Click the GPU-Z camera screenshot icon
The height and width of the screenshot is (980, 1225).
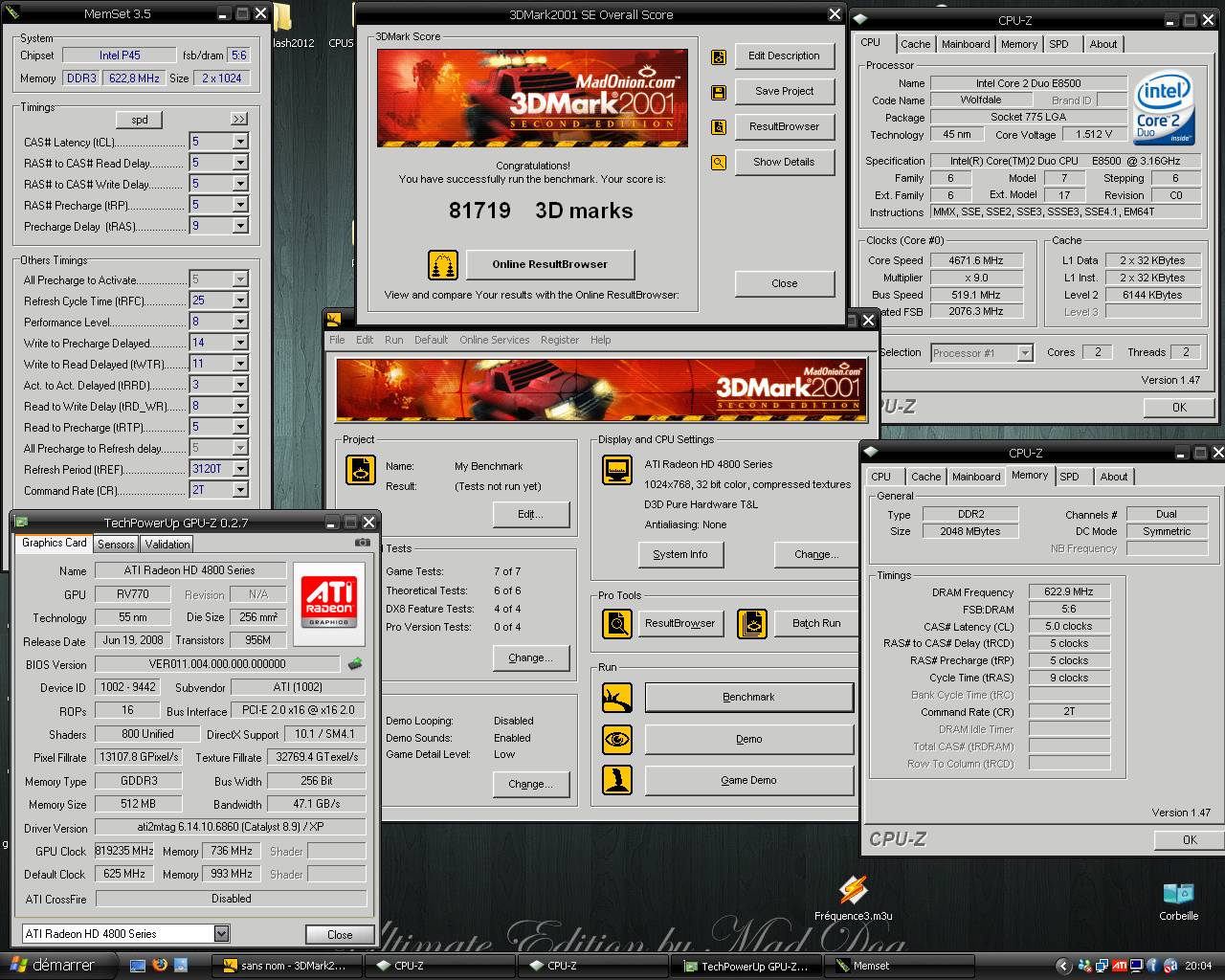tap(362, 543)
